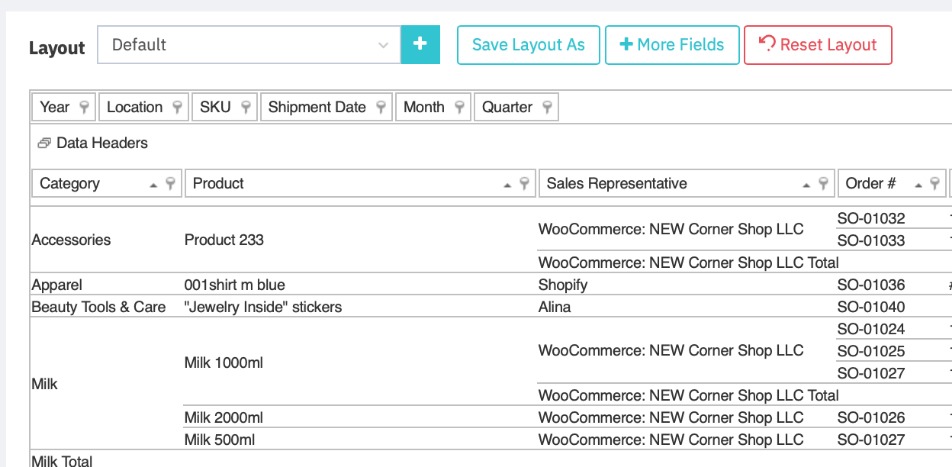Toggle sort arrow on Order # column
952x467 pixels.
918,184
